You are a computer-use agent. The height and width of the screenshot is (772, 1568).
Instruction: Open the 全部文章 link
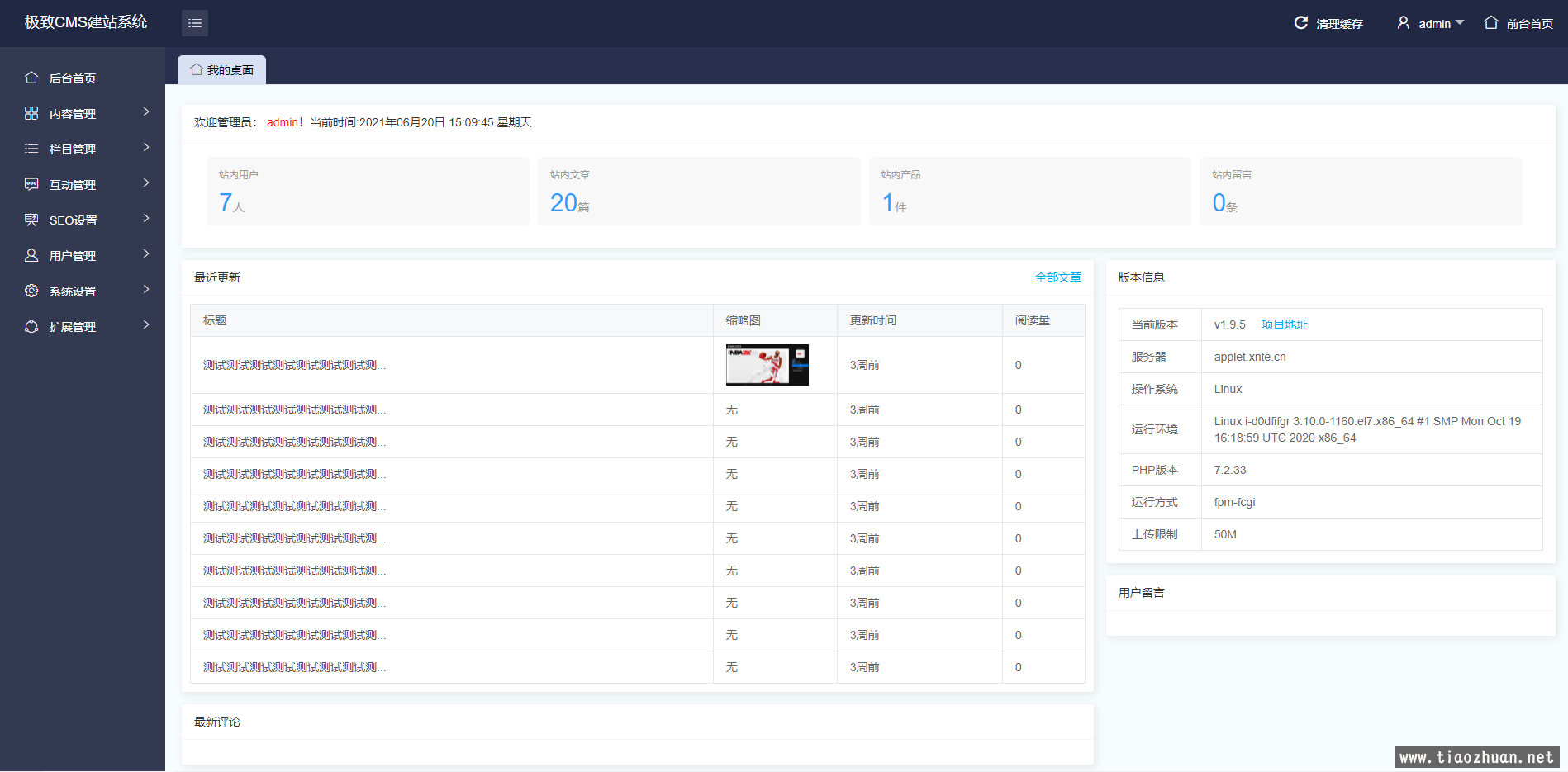click(x=1058, y=277)
